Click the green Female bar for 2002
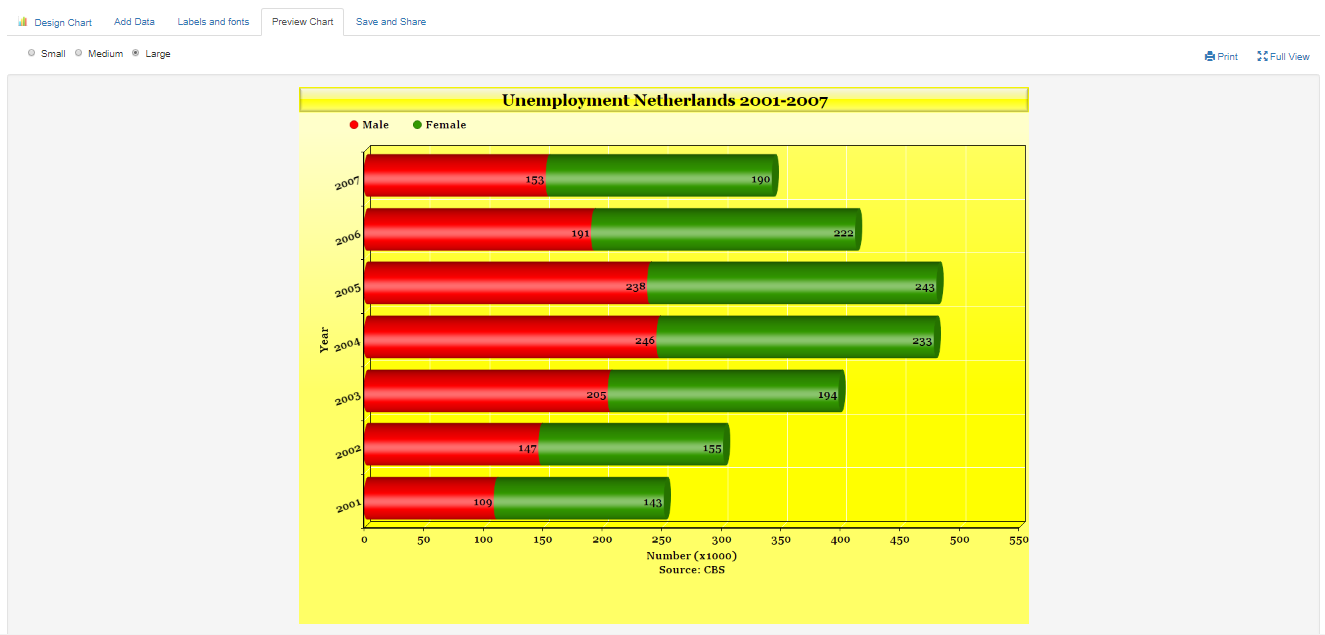The height and width of the screenshot is (635, 1325). (634, 444)
